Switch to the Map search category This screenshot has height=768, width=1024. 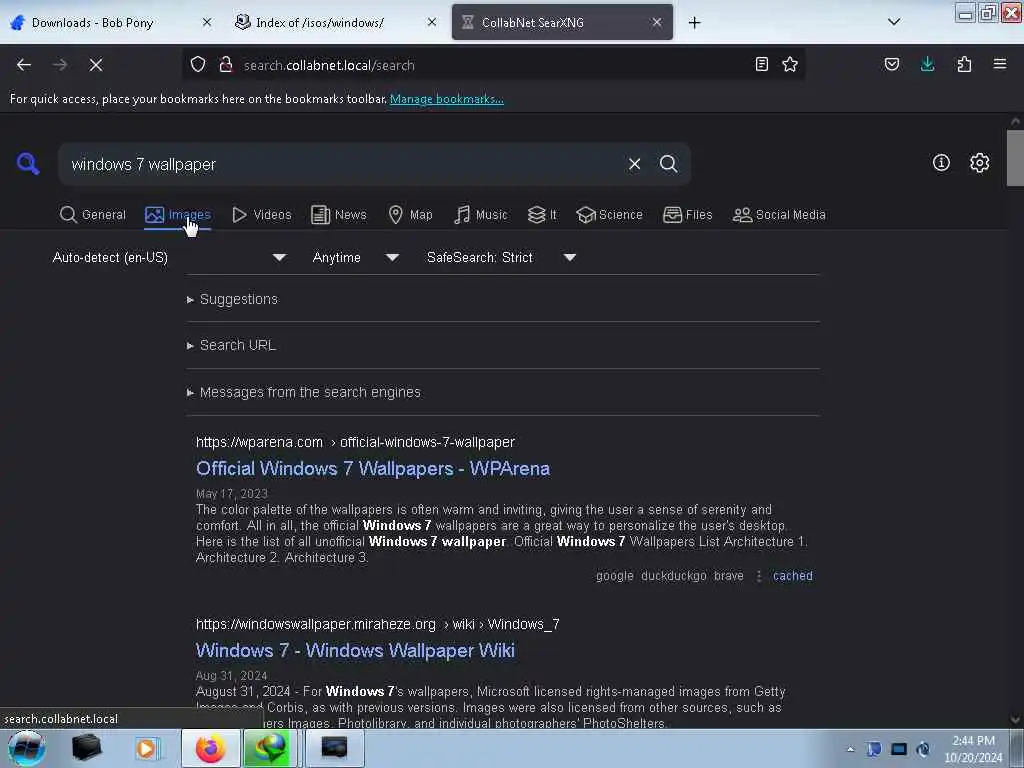click(410, 215)
